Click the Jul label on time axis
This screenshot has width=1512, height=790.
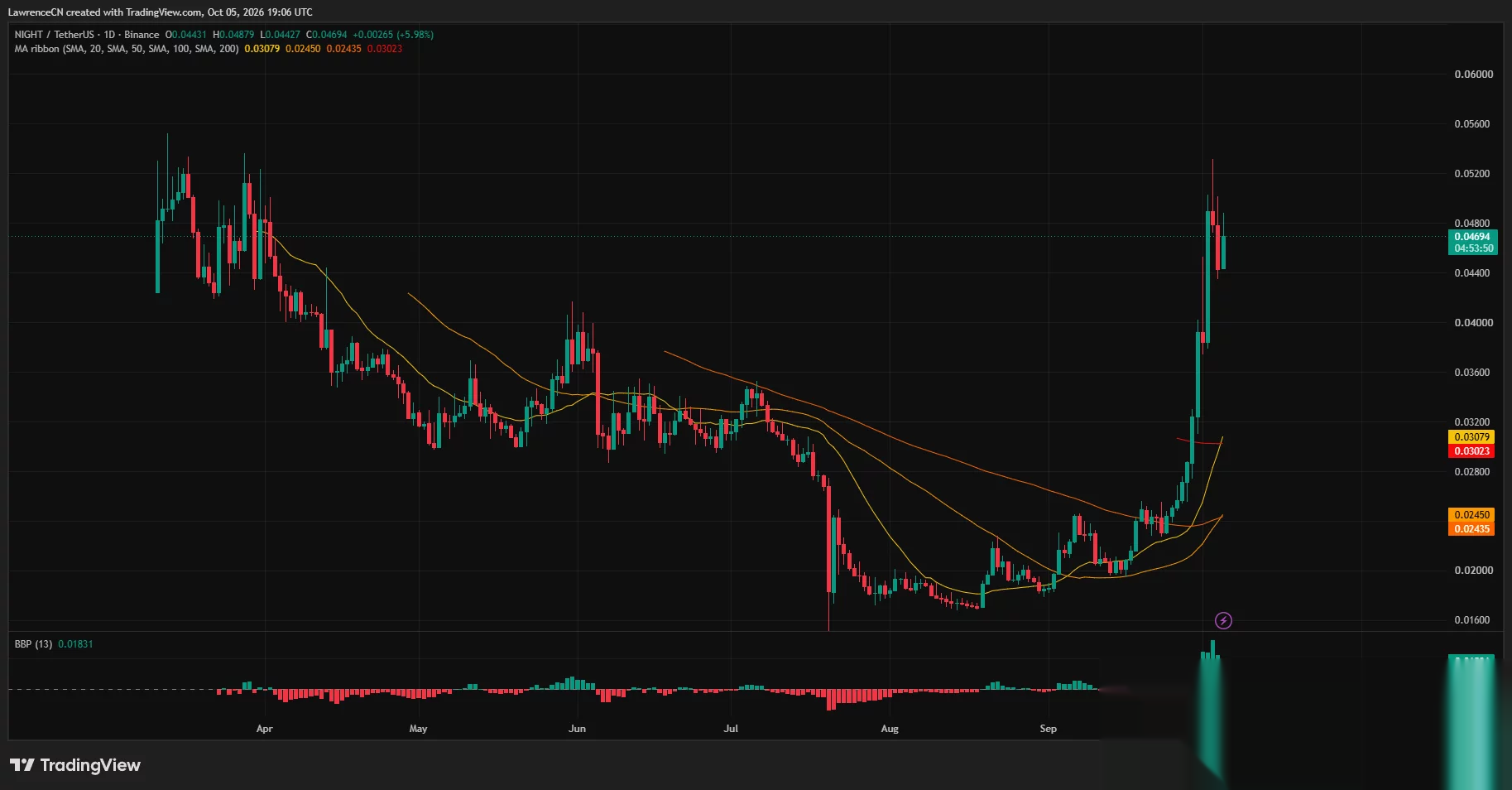coord(731,729)
